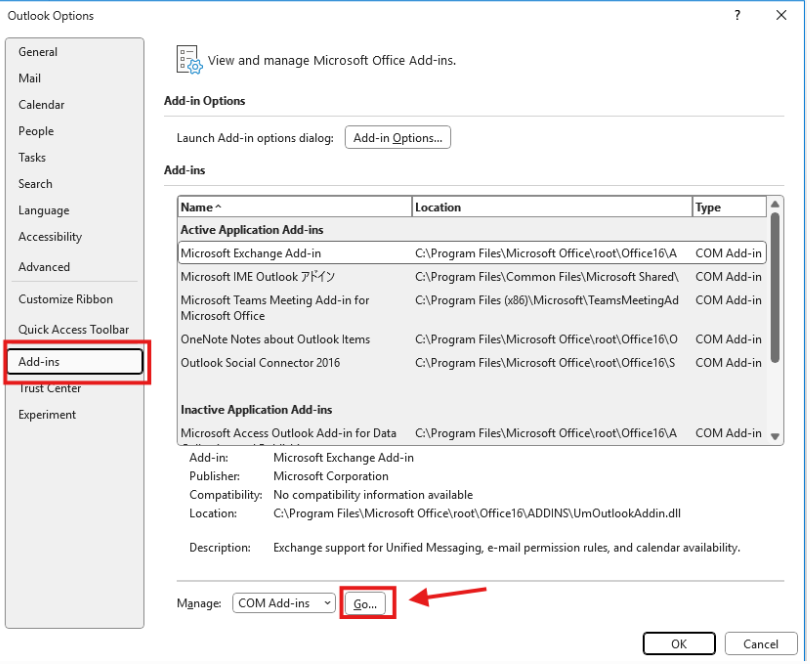Screen dimensions: 810x664
Task: Go to Calendar options
Action: pyautogui.click(x=41, y=105)
